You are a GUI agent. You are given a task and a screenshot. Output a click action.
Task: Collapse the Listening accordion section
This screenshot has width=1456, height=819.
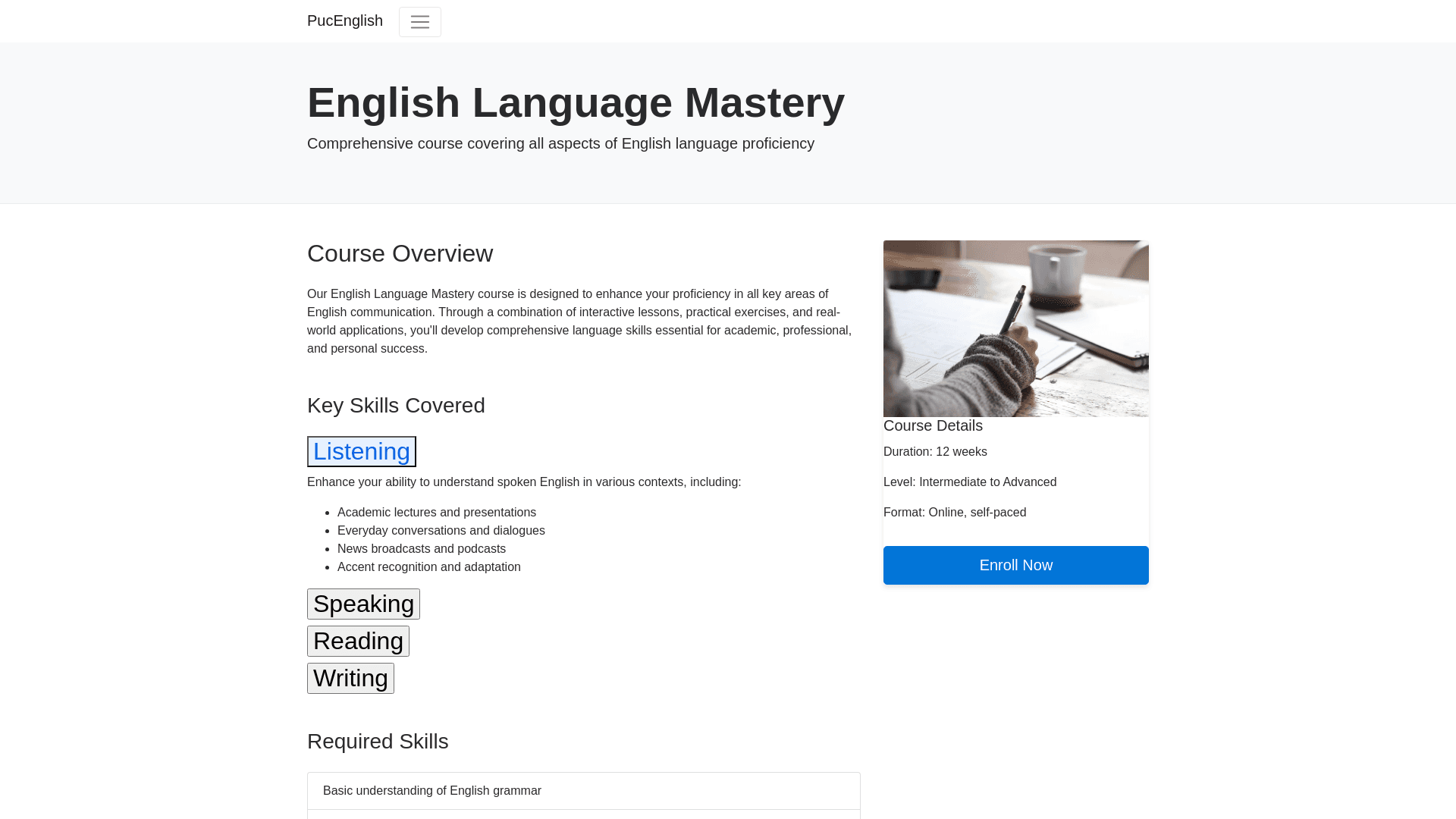(362, 451)
